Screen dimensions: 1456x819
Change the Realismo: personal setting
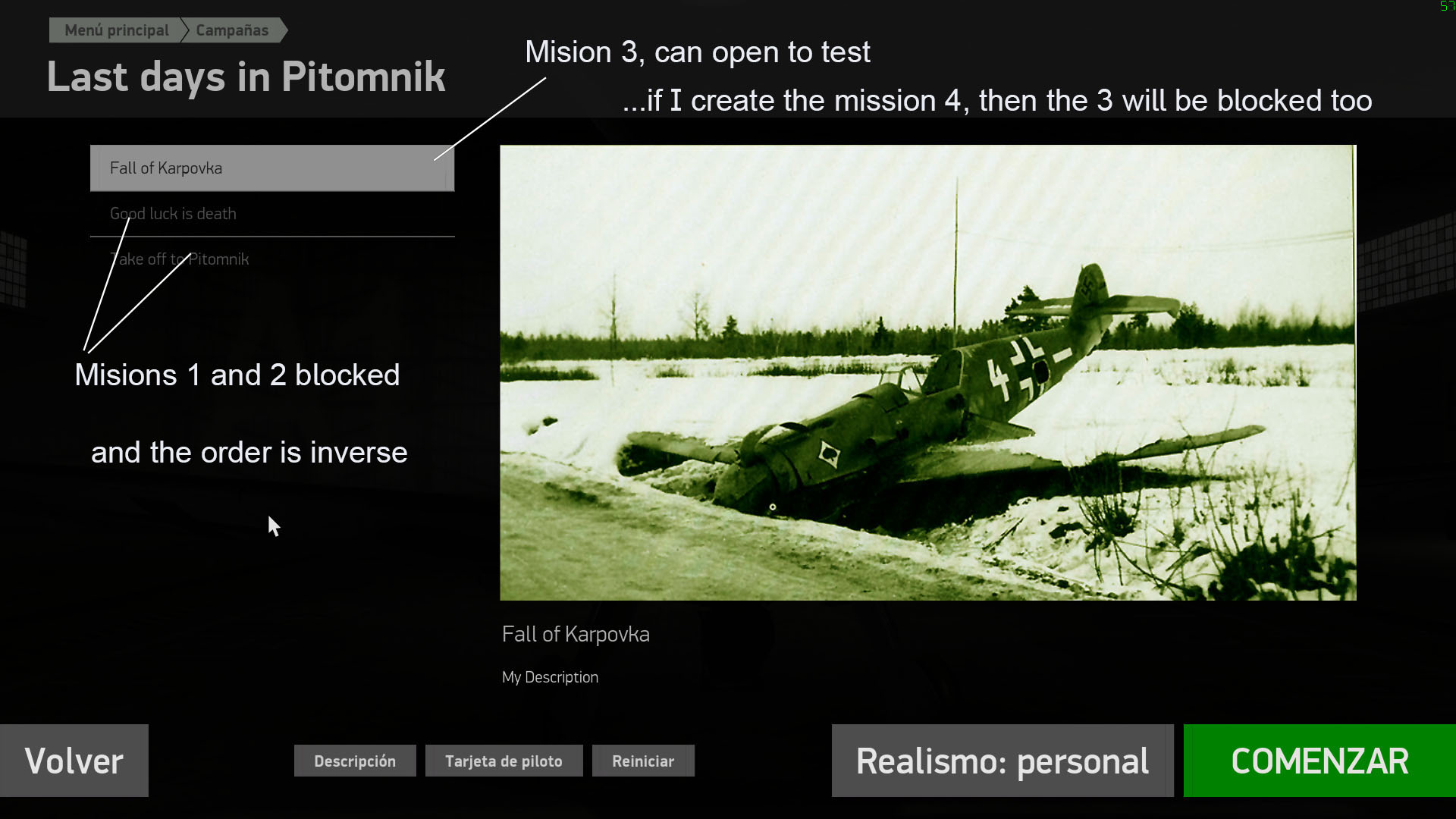pos(1002,761)
